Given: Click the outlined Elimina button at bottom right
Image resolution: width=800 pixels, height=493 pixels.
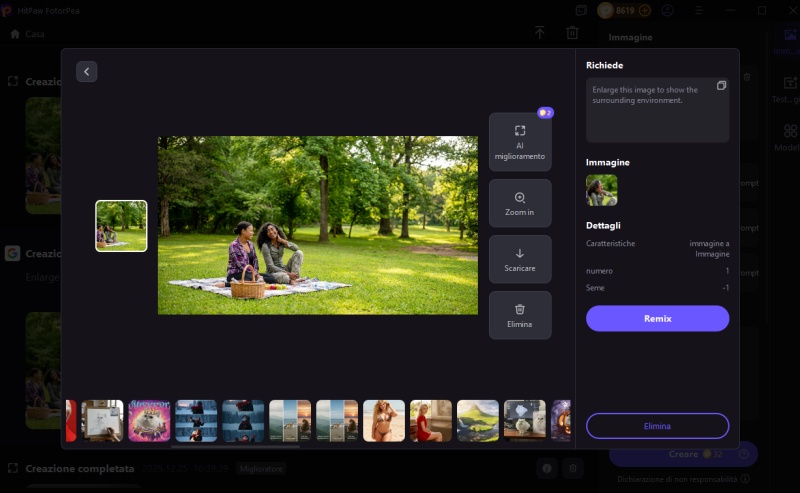Looking at the screenshot, I should click(657, 426).
